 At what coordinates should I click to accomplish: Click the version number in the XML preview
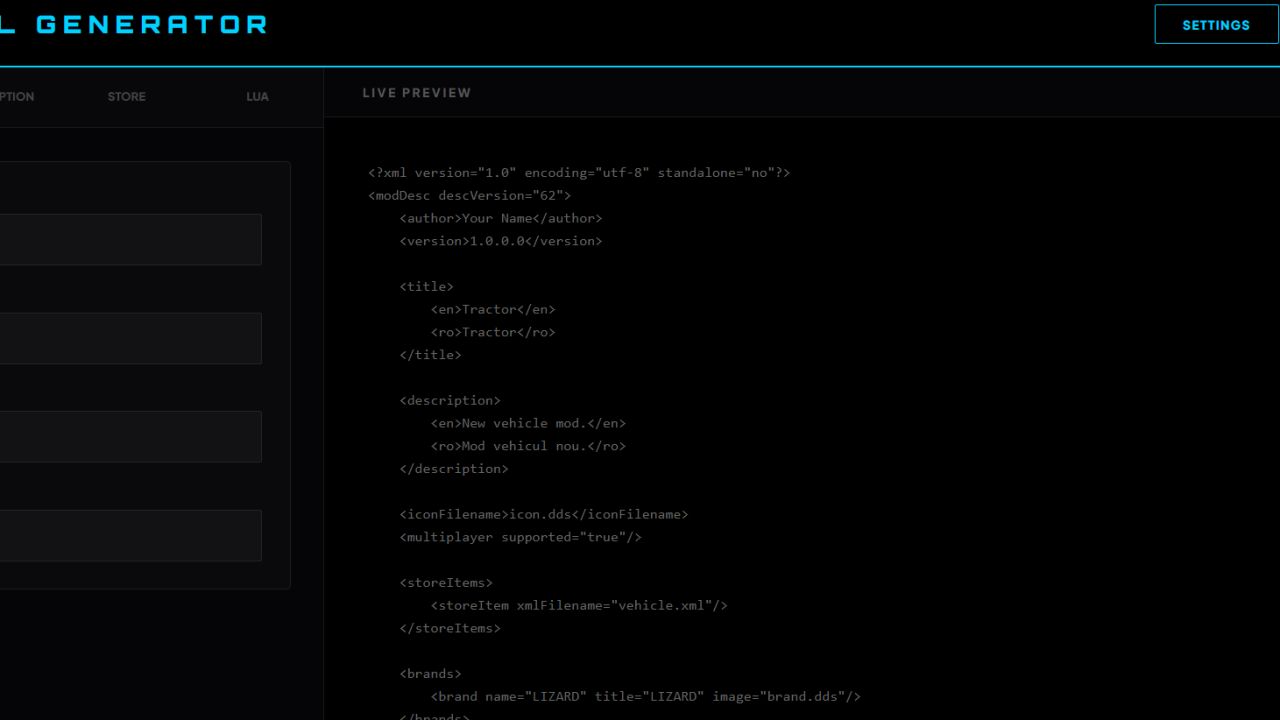coord(501,240)
